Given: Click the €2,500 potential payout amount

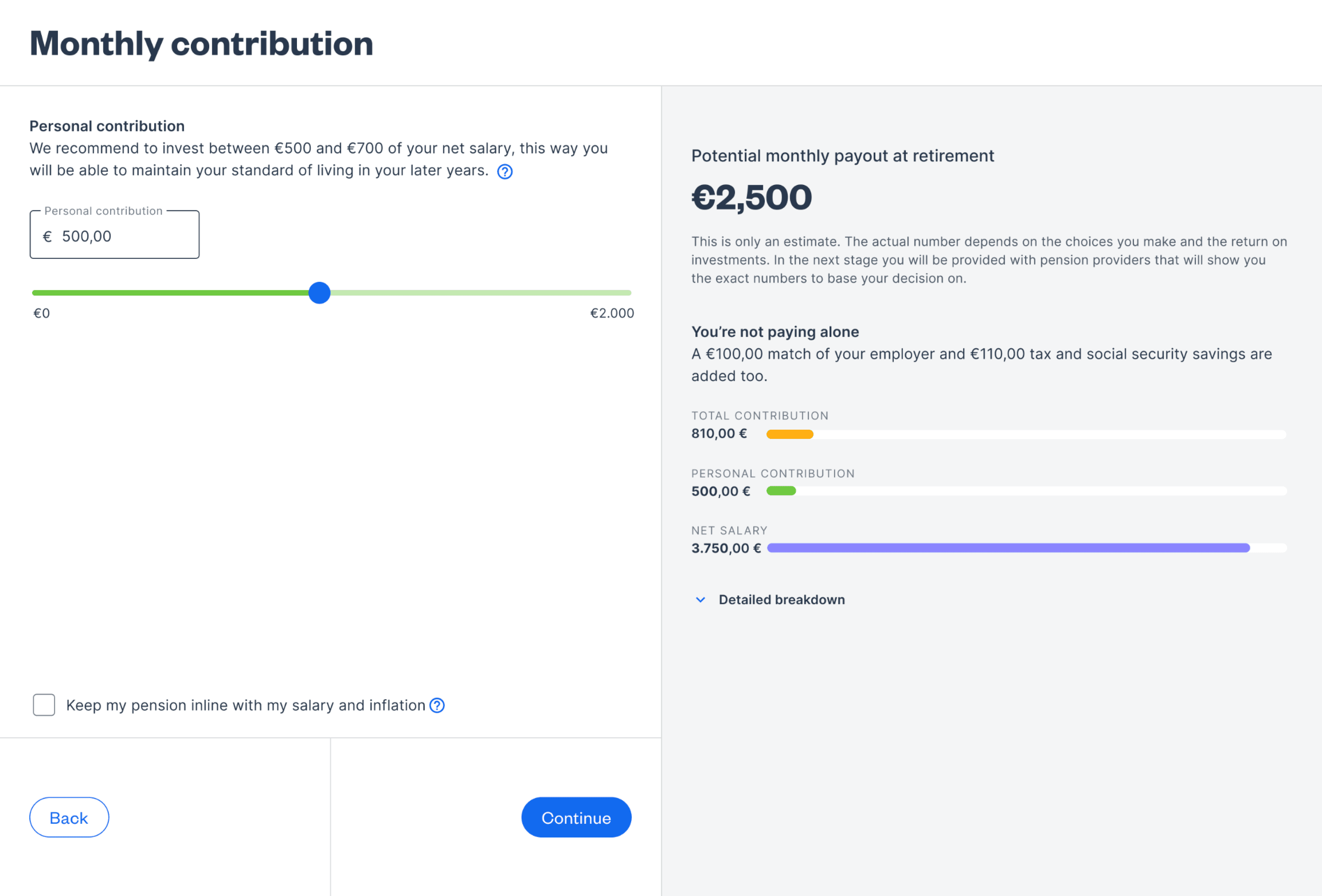Looking at the screenshot, I should tap(751, 197).
